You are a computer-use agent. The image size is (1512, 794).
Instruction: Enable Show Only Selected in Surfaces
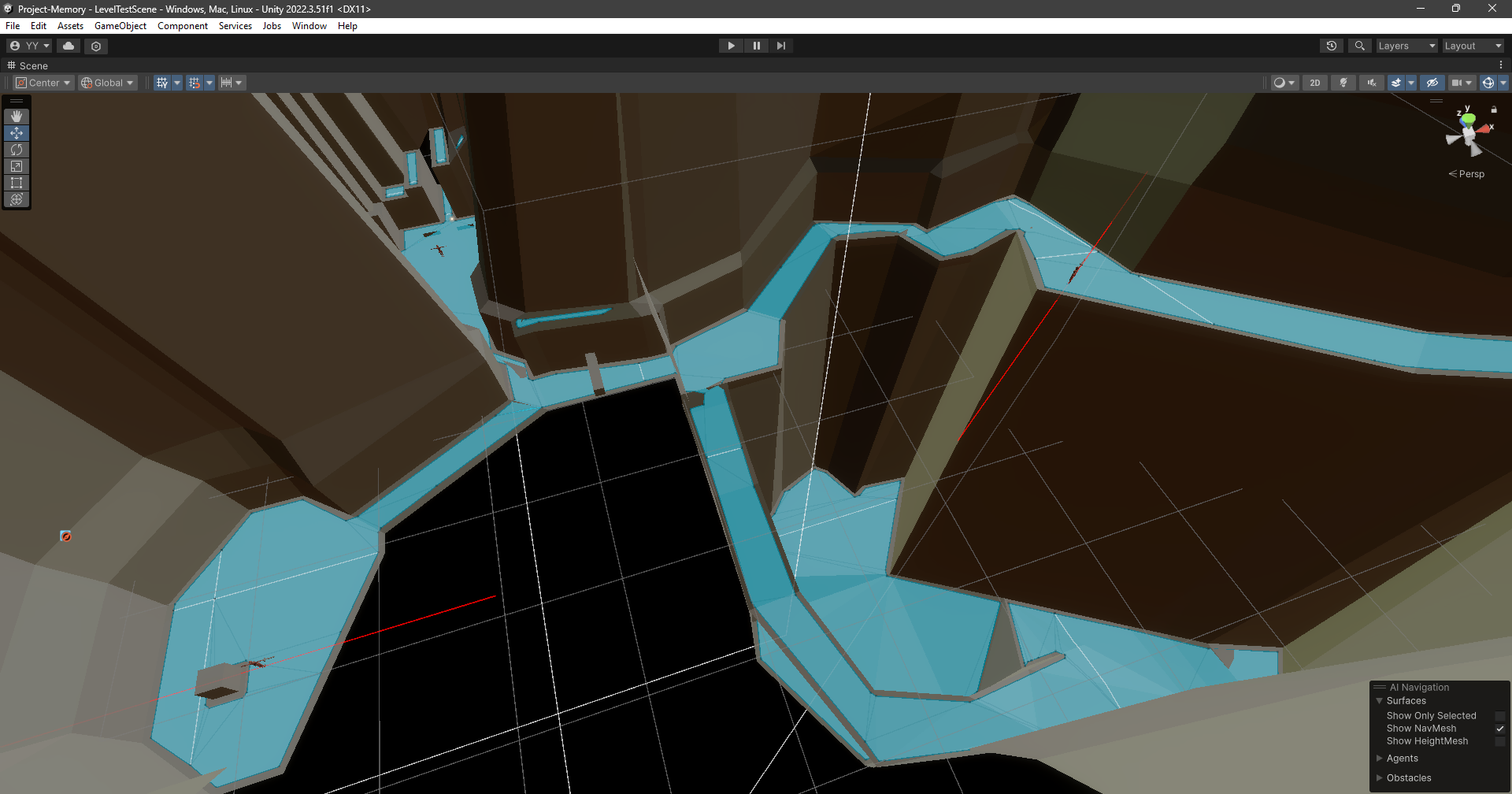click(1501, 715)
